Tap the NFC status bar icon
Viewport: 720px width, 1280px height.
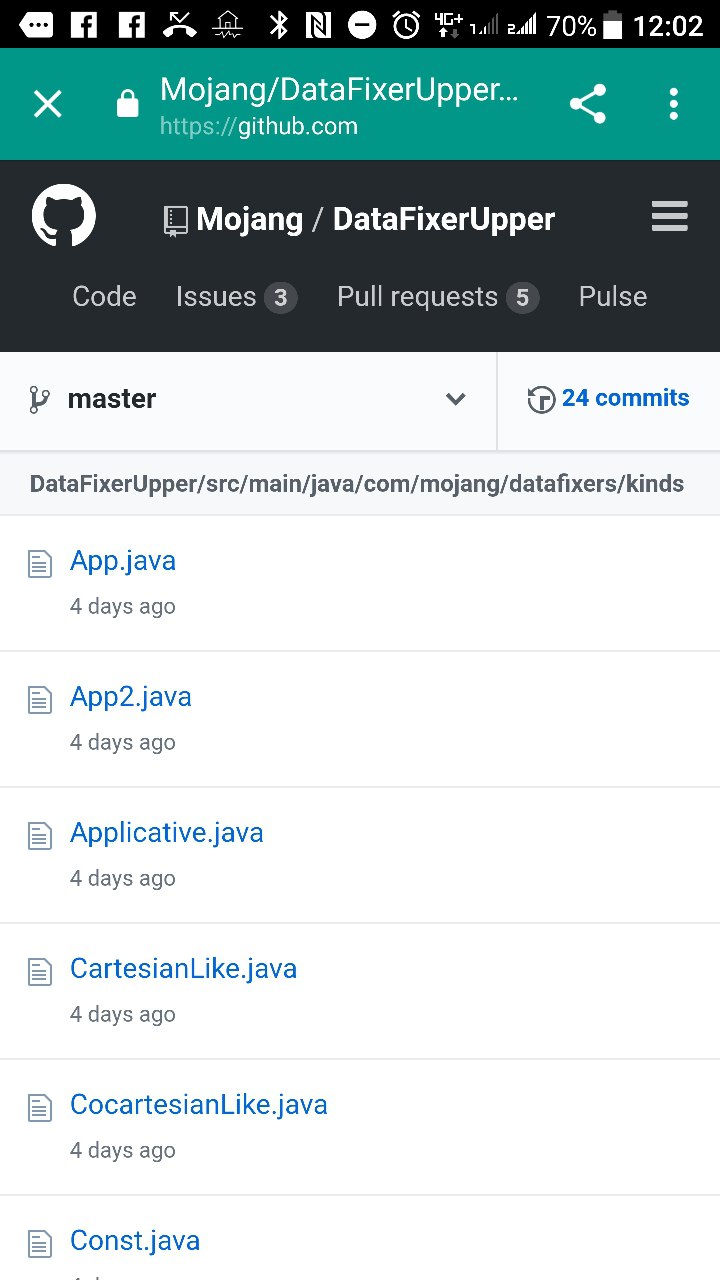point(318,25)
